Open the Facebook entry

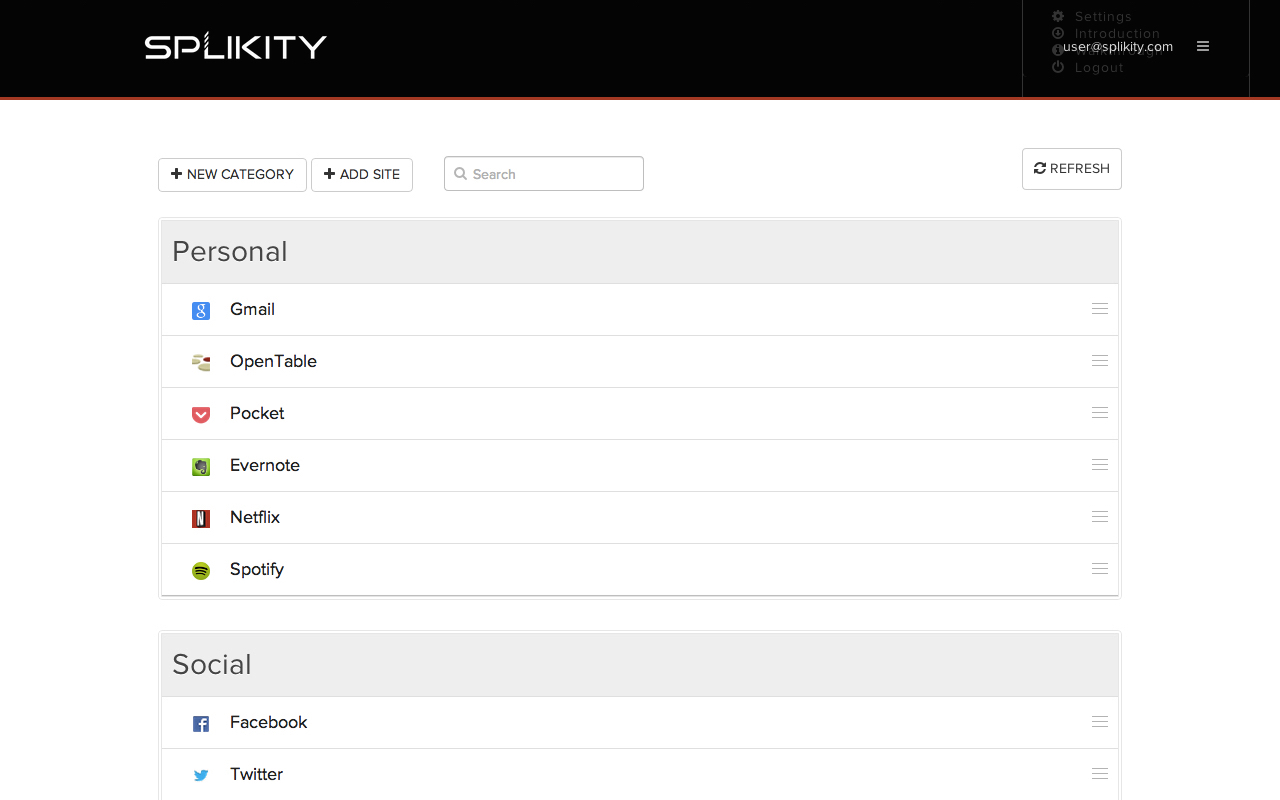click(268, 723)
